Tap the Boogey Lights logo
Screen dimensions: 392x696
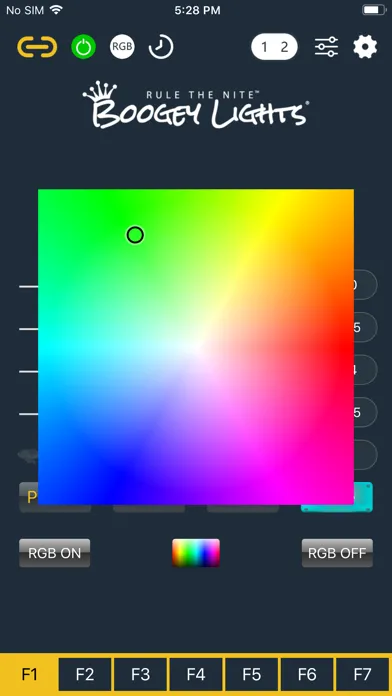tap(195, 105)
